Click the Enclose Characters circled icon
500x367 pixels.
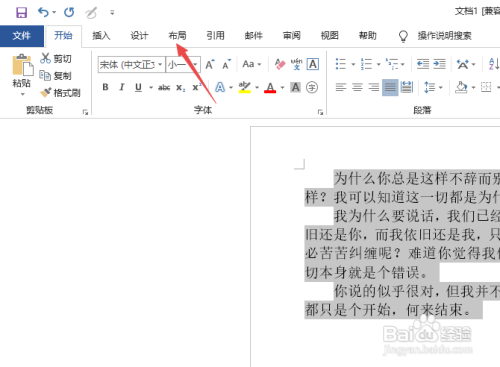point(312,87)
